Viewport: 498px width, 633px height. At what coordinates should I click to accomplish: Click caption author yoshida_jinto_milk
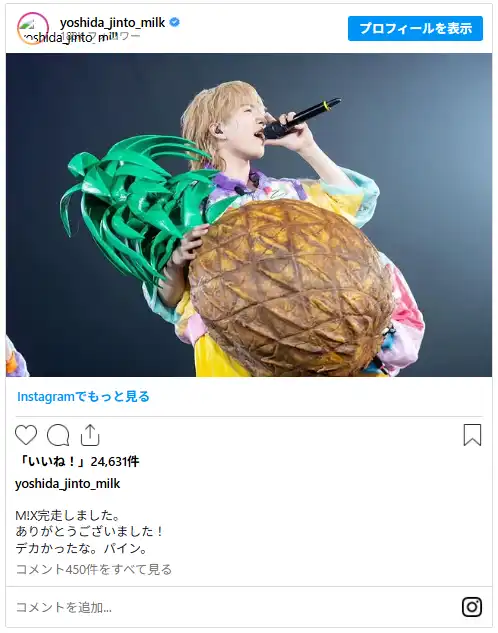68,484
